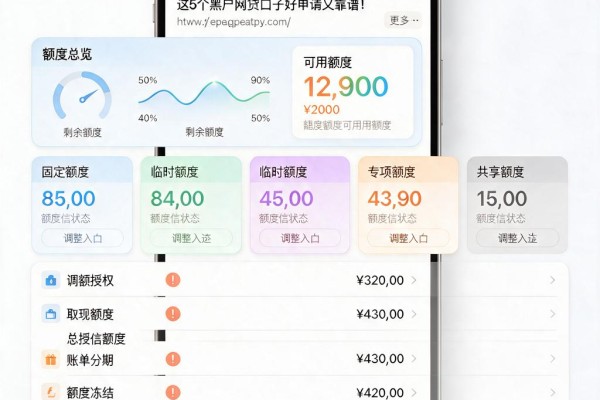Click the 45,00 amount
This screenshot has height=400, width=600.
click(286, 199)
